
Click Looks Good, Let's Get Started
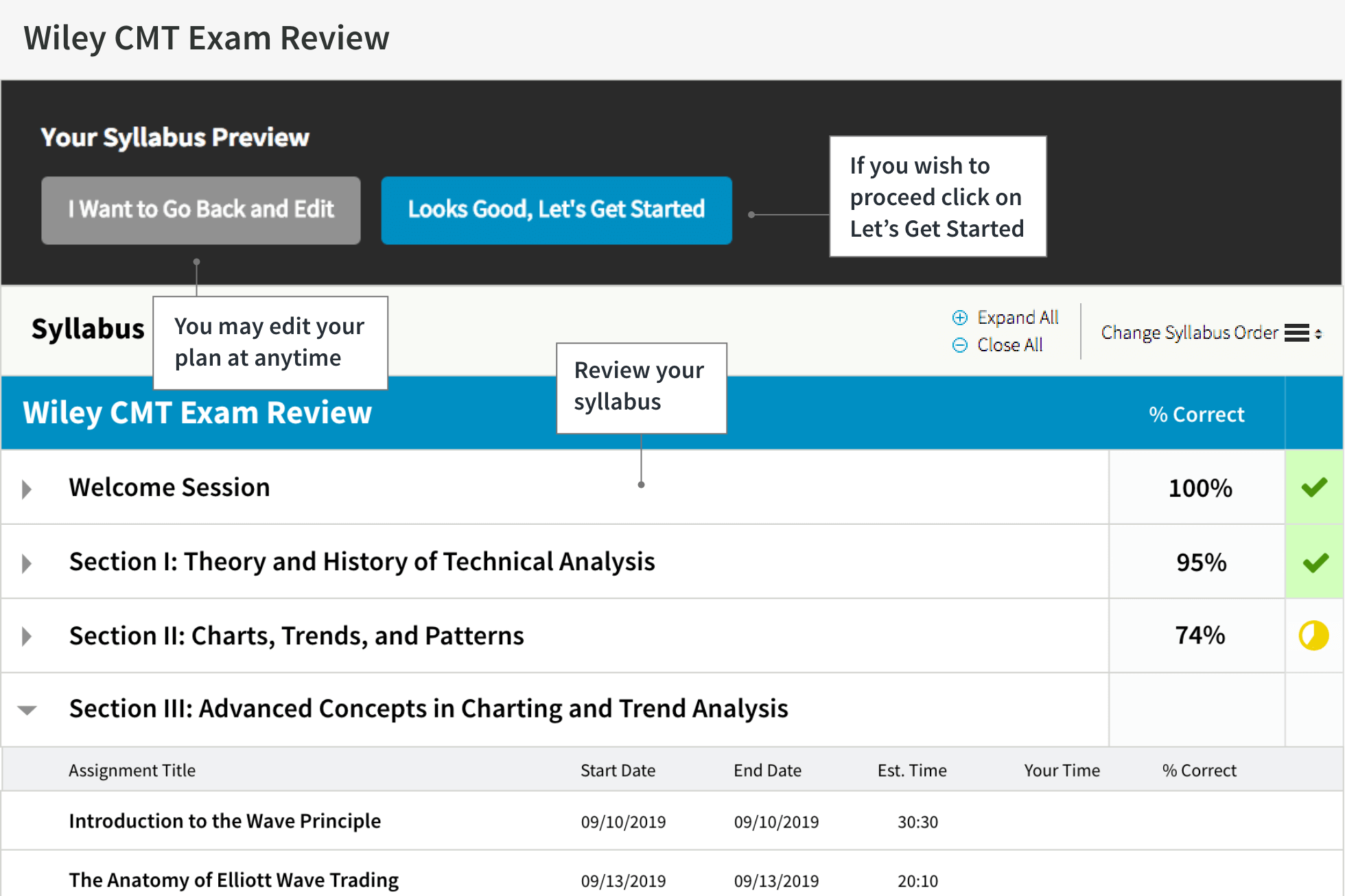point(557,210)
